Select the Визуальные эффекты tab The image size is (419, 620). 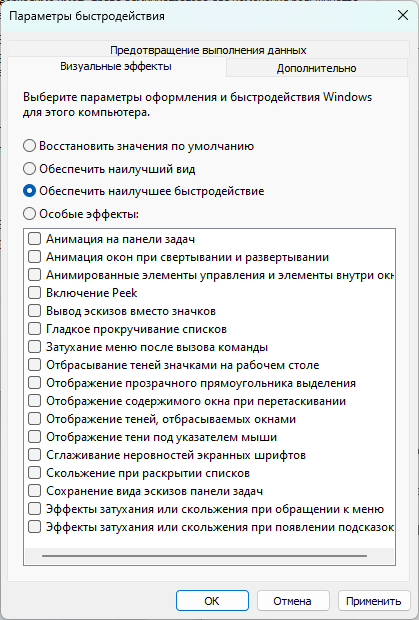click(116, 66)
